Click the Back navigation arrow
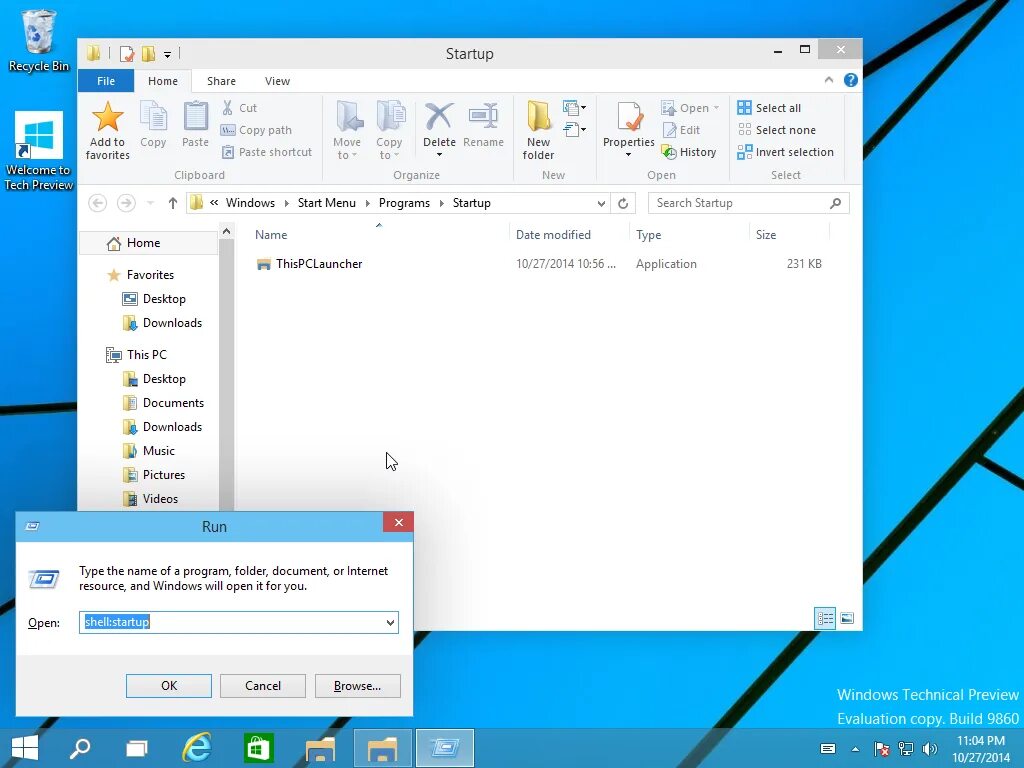The width and height of the screenshot is (1024, 768). [97, 203]
